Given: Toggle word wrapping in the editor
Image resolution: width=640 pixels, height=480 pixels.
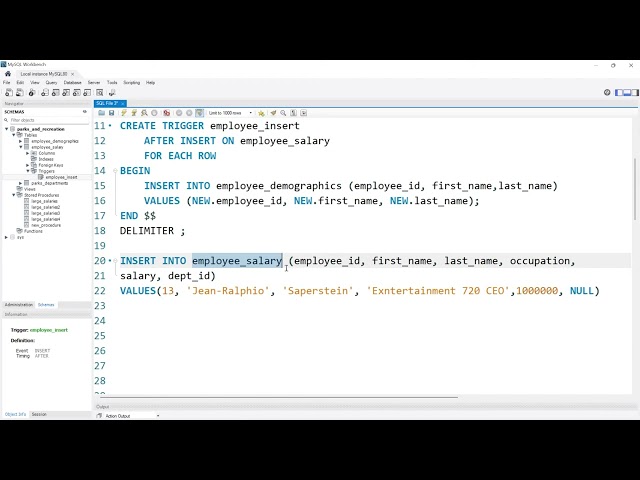Looking at the screenshot, I should (x=304, y=113).
